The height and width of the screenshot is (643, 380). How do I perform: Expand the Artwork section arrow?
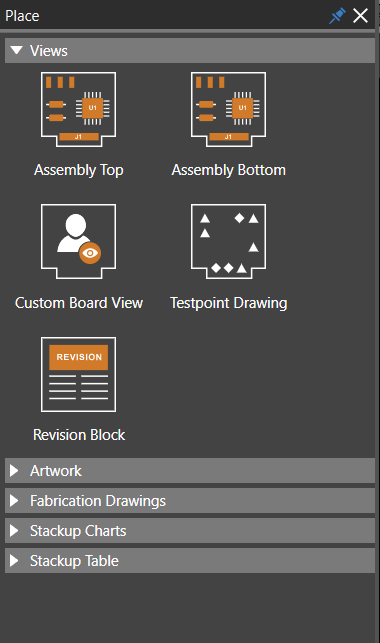coord(14,470)
